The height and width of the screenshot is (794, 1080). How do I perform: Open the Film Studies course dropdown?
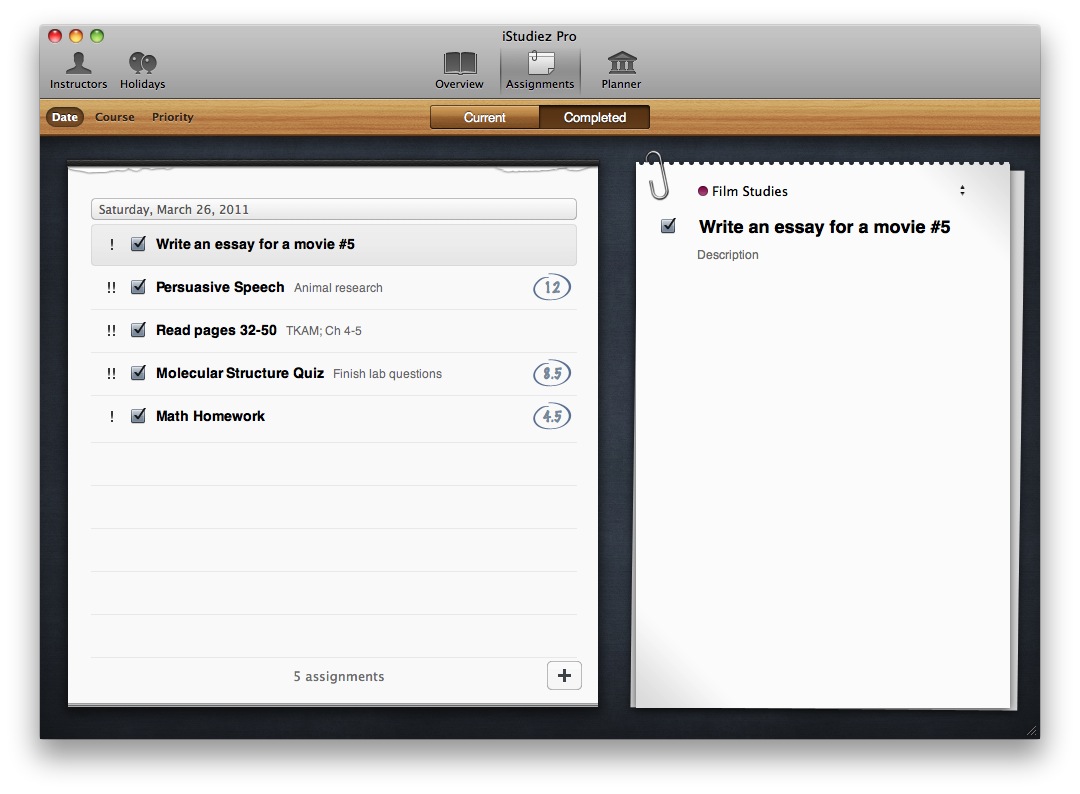click(750, 191)
